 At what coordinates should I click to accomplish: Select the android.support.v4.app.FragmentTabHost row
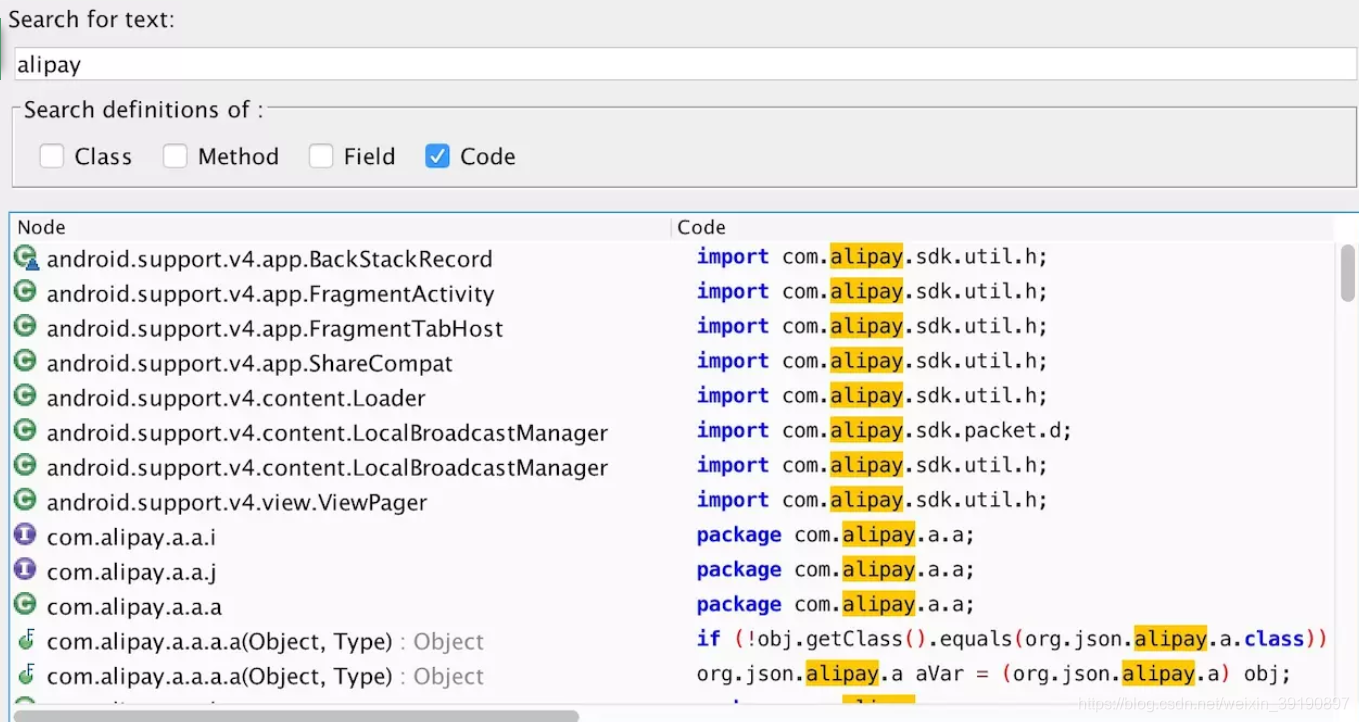pyautogui.click(x=674, y=327)
